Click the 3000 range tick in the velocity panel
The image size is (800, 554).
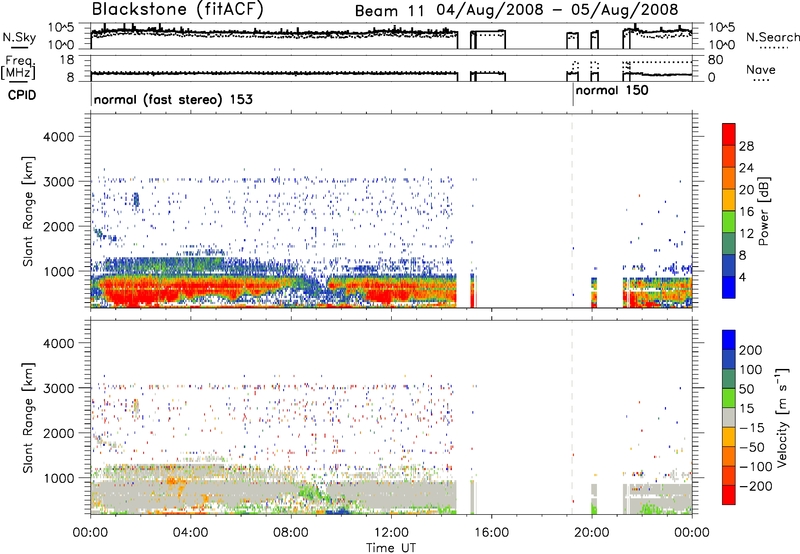(58, 388)
